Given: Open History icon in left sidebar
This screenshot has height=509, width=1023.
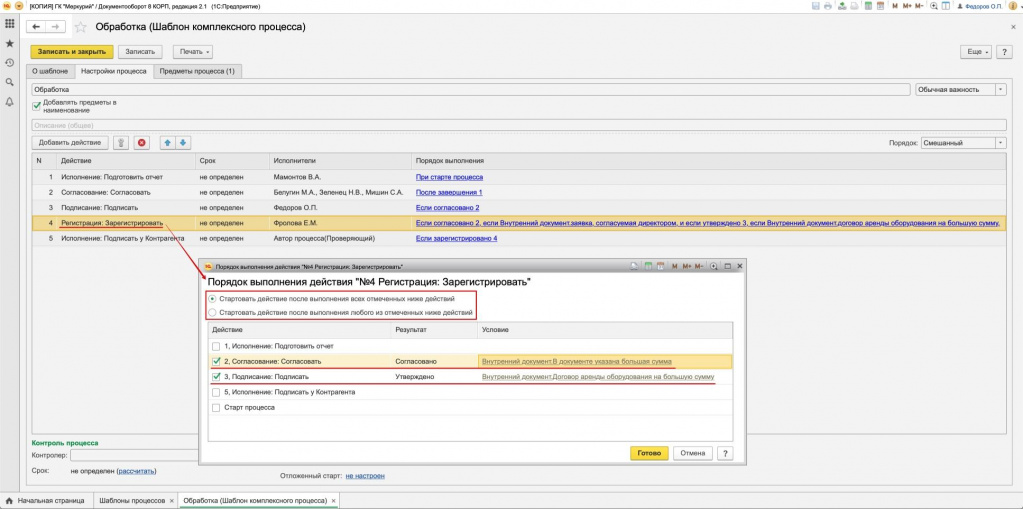Looking at the screenshot, I should (x=9, y=63).
